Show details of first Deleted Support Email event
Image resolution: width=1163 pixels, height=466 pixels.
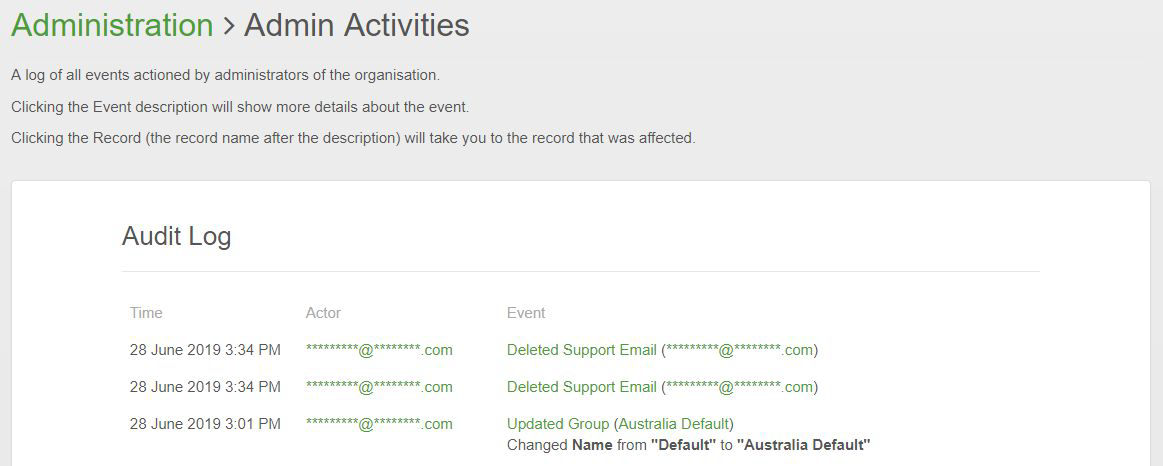point(581,350)
